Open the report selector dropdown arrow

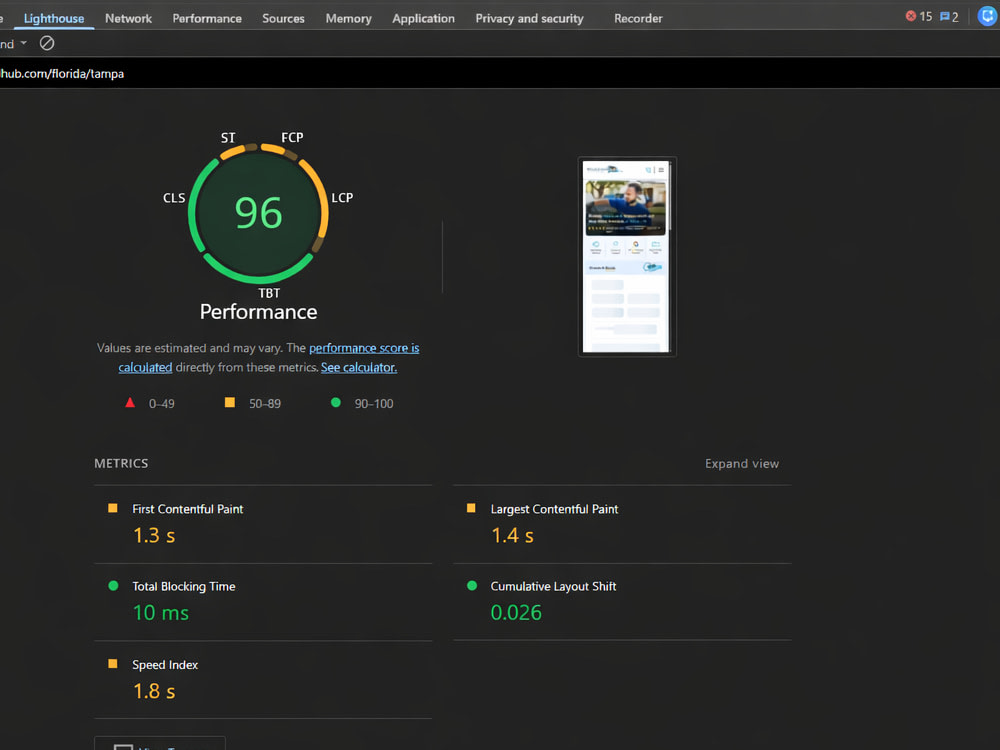click(24, 43)
